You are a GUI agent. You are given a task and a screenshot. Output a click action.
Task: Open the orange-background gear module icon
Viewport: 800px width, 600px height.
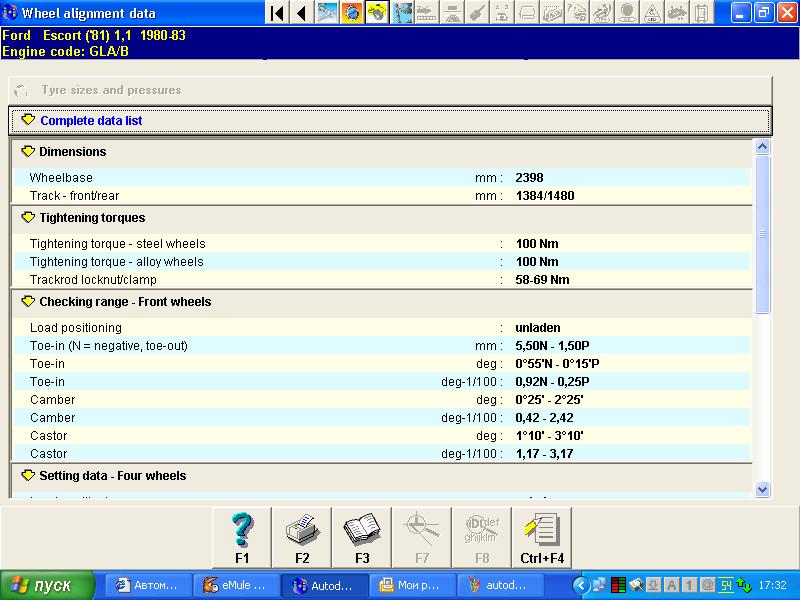coord(352,13)
